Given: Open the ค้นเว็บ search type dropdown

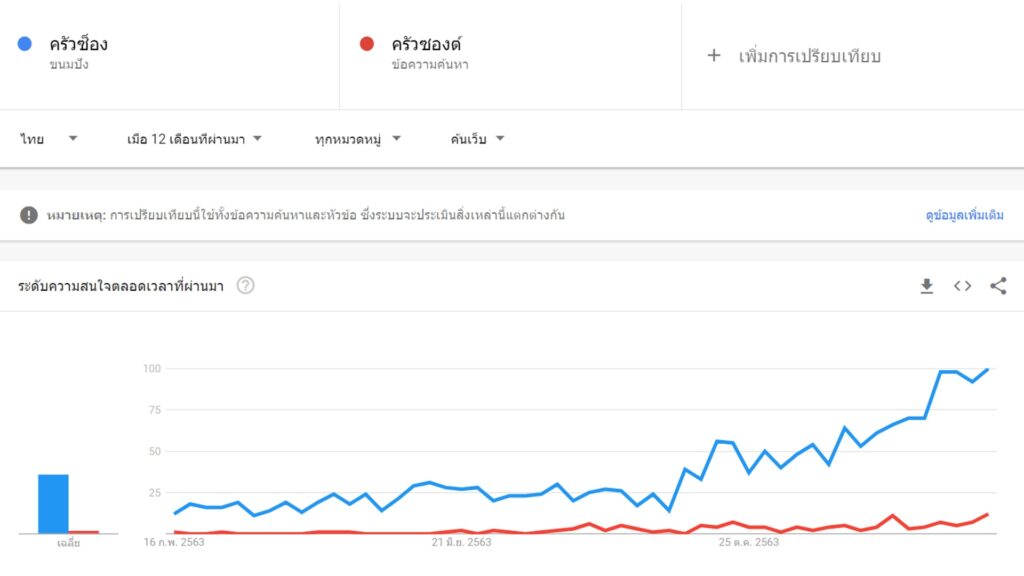Looking at the screenshot, I should point(477,138).
